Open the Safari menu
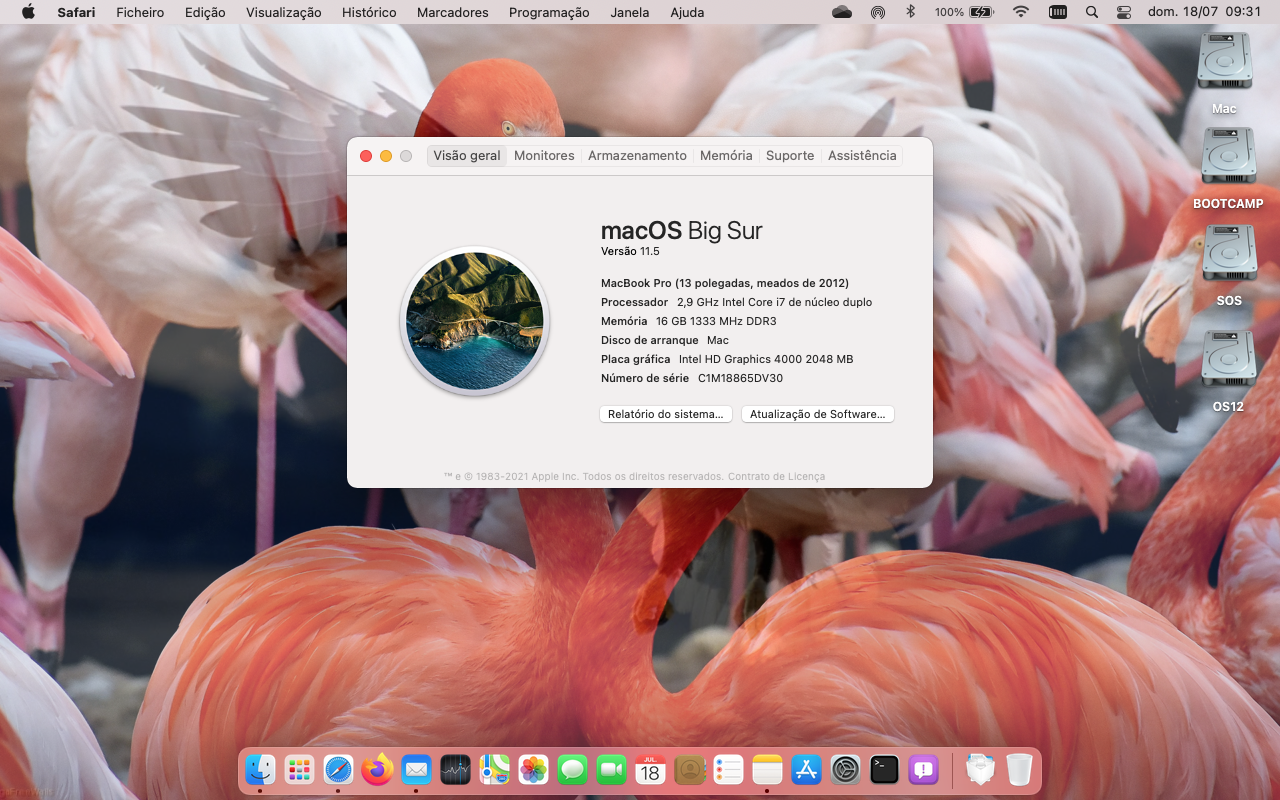1280x800 pixels. [76, 12]
